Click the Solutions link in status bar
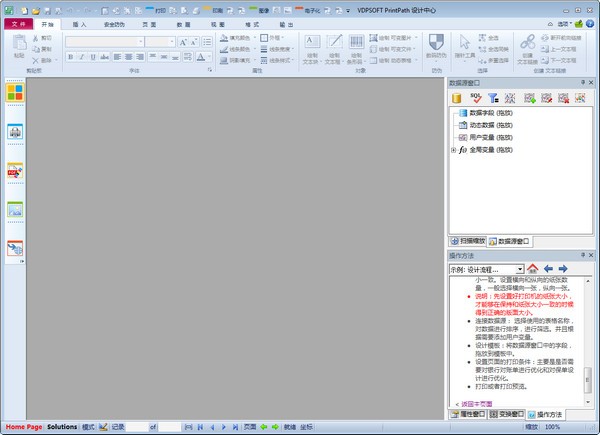600x435 pixels. click(x=62, y=427)
